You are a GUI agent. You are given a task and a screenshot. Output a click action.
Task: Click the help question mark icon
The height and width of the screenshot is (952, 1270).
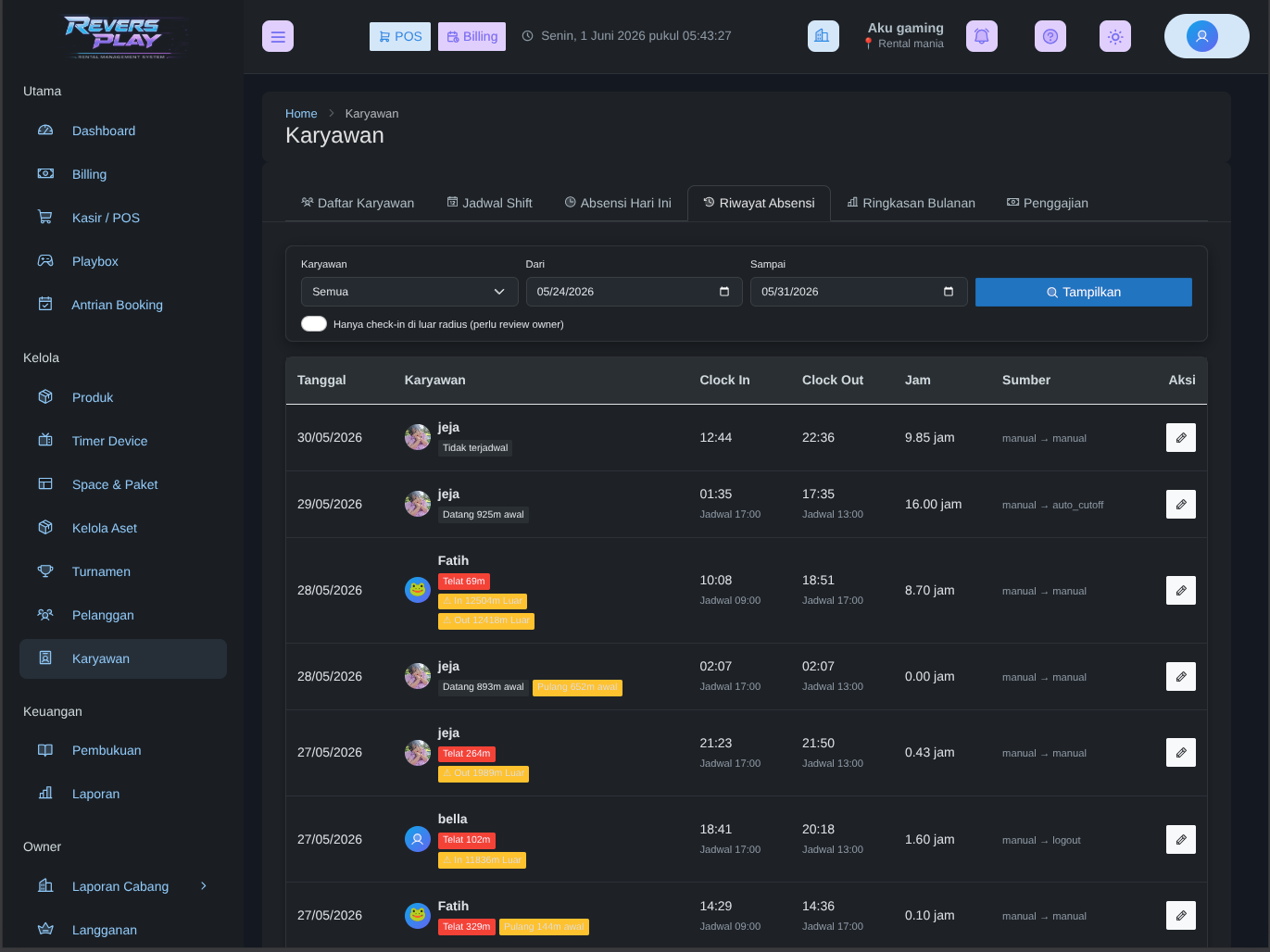(1050, 36)
